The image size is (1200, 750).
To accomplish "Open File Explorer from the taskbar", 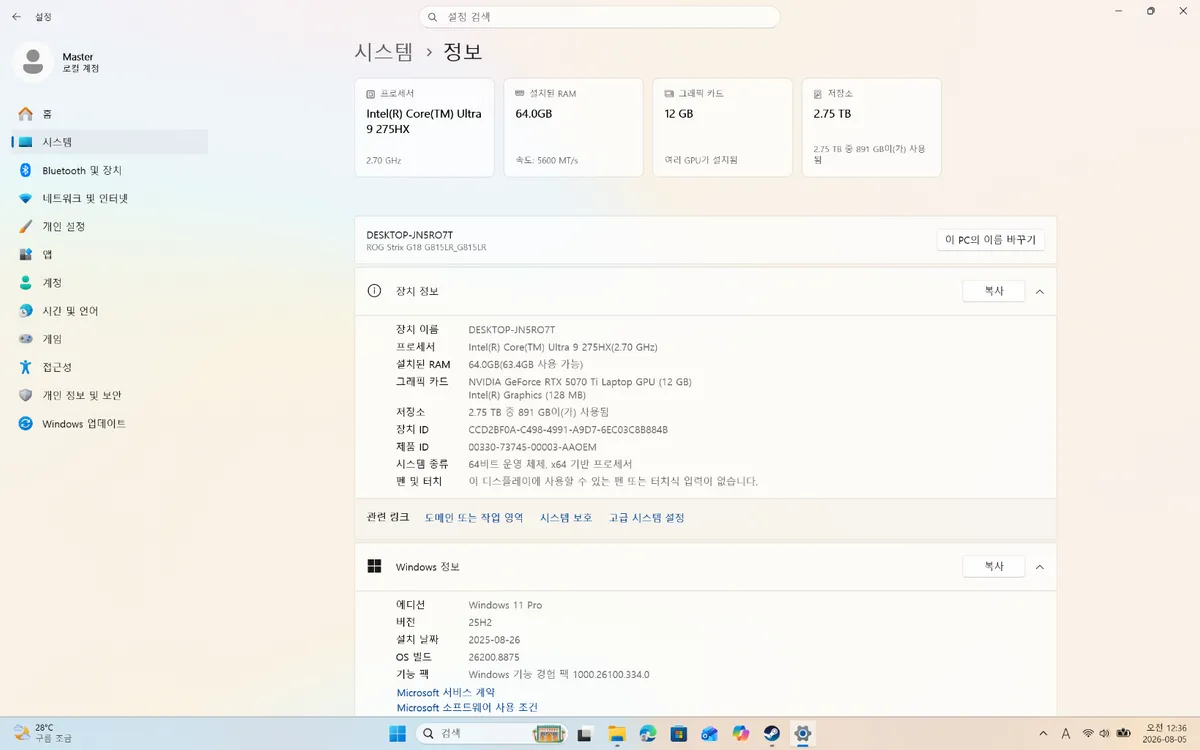I will (x=617, y=733).
